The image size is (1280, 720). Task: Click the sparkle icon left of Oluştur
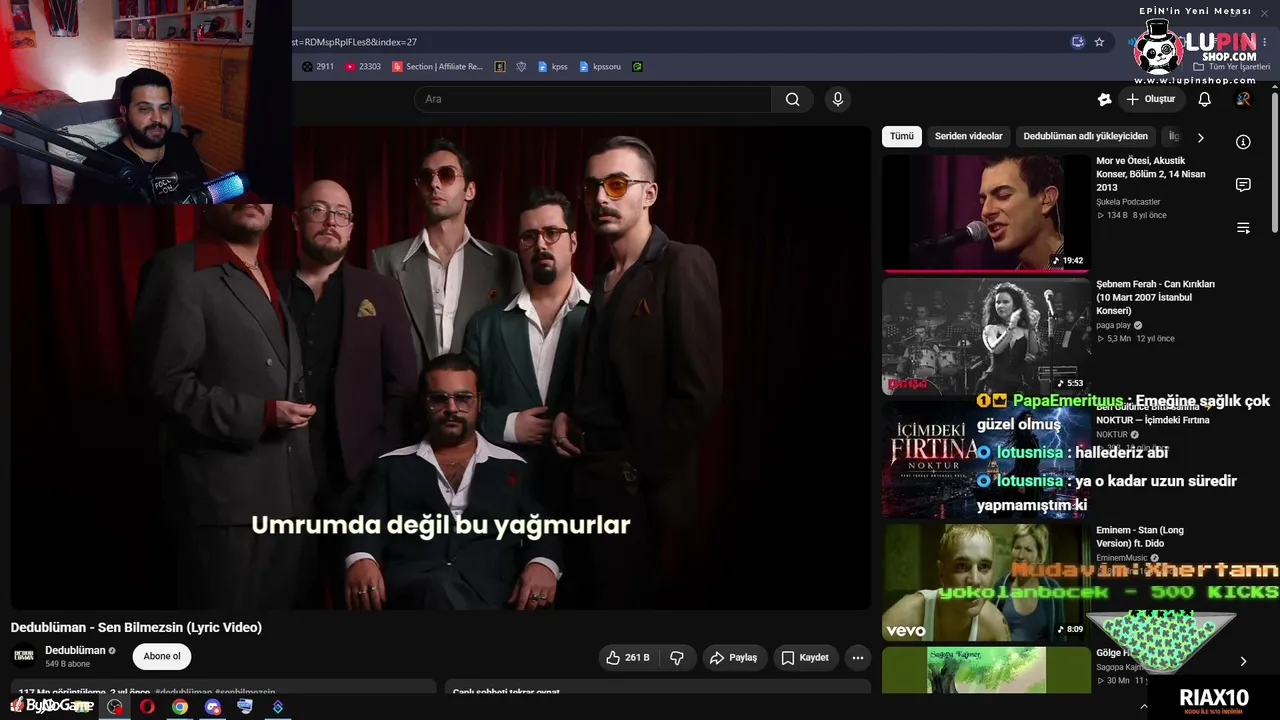pyautogui.click(x=1104, y=99)
